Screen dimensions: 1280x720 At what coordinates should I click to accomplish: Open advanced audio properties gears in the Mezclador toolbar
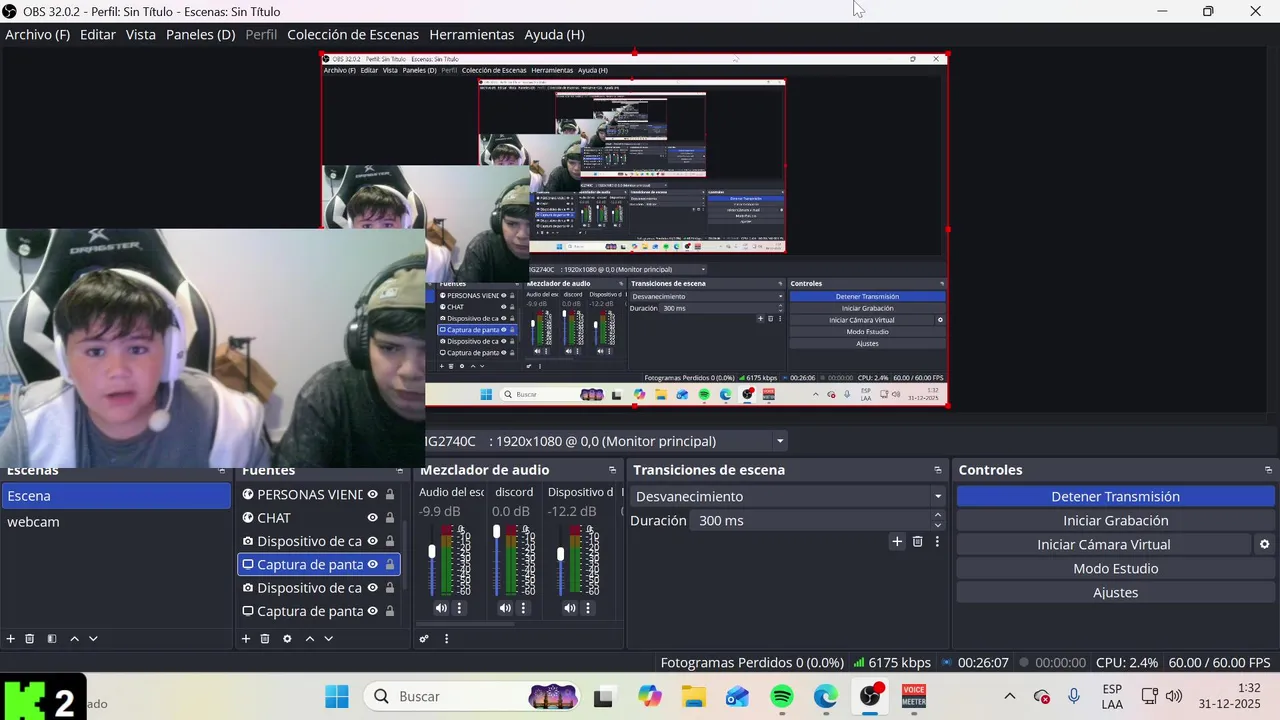[424, 639]
